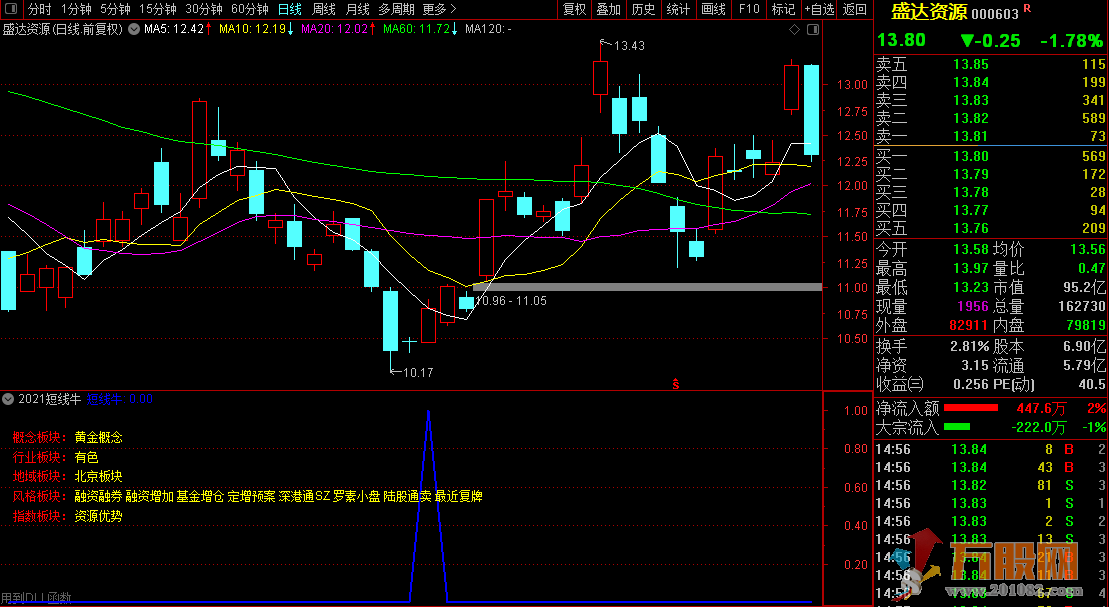Click the 最高 value 13.97
Screen dimensions: 1109x607
970,268
